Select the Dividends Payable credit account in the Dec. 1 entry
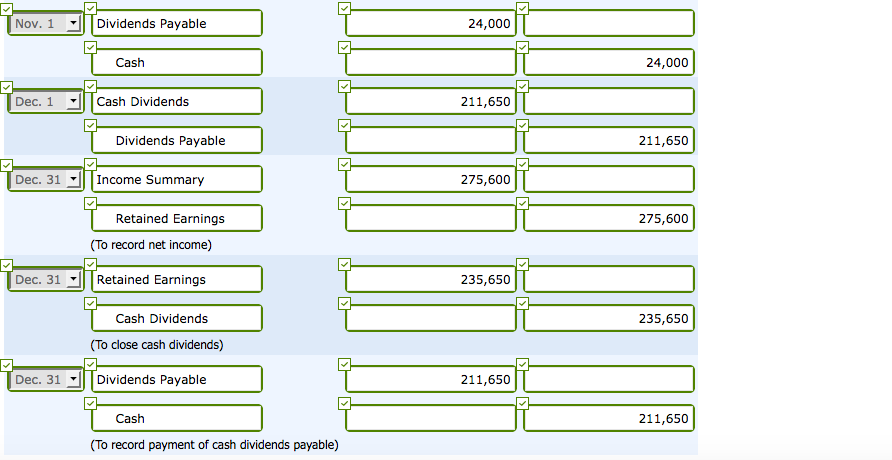The width and height of the screenshot is (892, 460). click(177, 140)
